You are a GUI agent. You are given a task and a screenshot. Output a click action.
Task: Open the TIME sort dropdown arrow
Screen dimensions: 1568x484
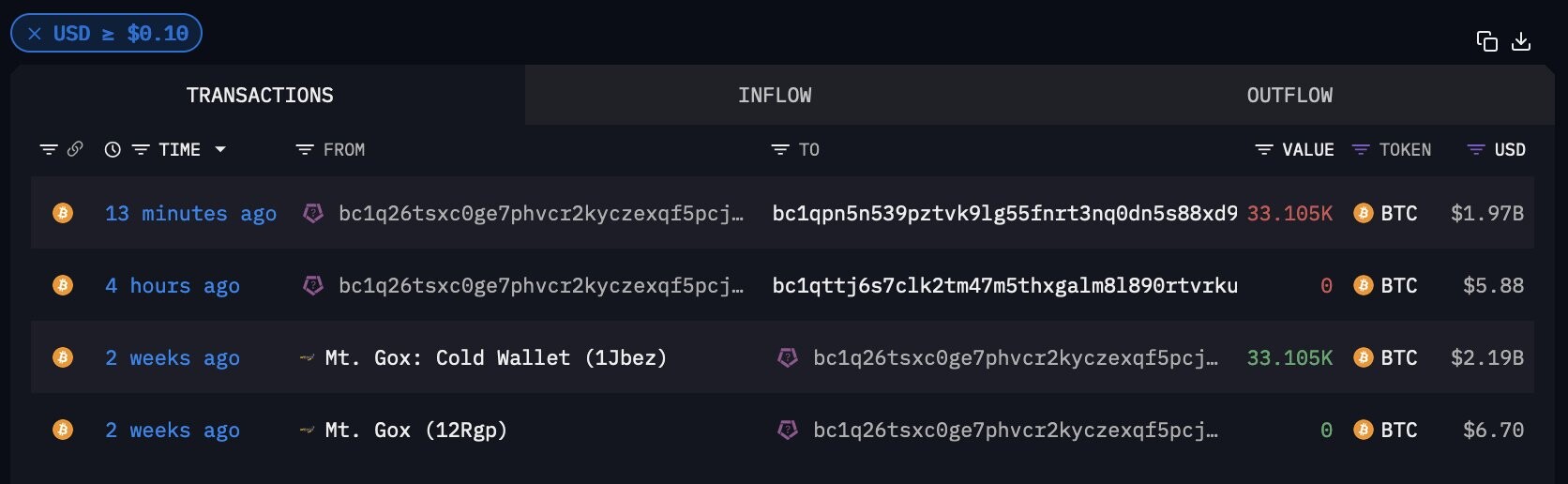220,149
